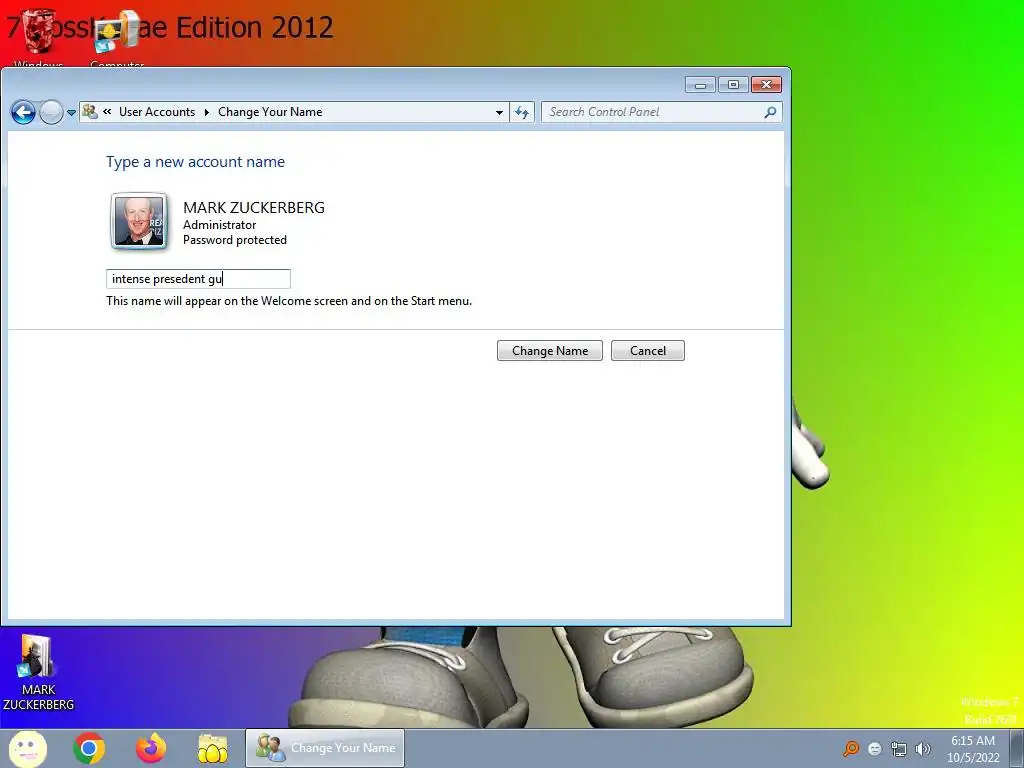Click the account picture thumbnail
Screen dimensions: 1024x768
click(x=138, y=221)
